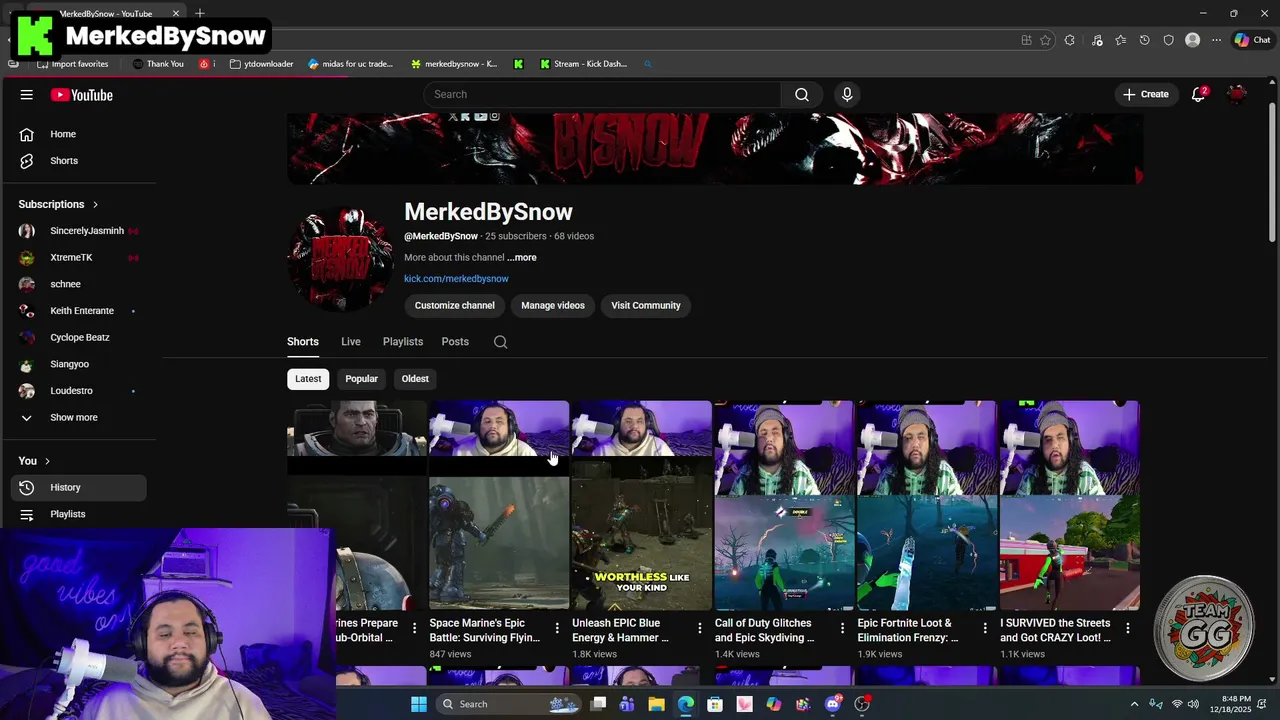Open the volume control in system tray
The width and height of the screenshot is (1280, 720).
(1193, 704)
